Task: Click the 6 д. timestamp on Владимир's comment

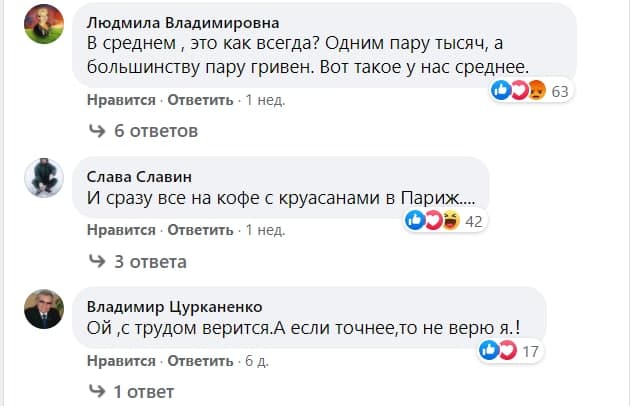Action: 258,360
